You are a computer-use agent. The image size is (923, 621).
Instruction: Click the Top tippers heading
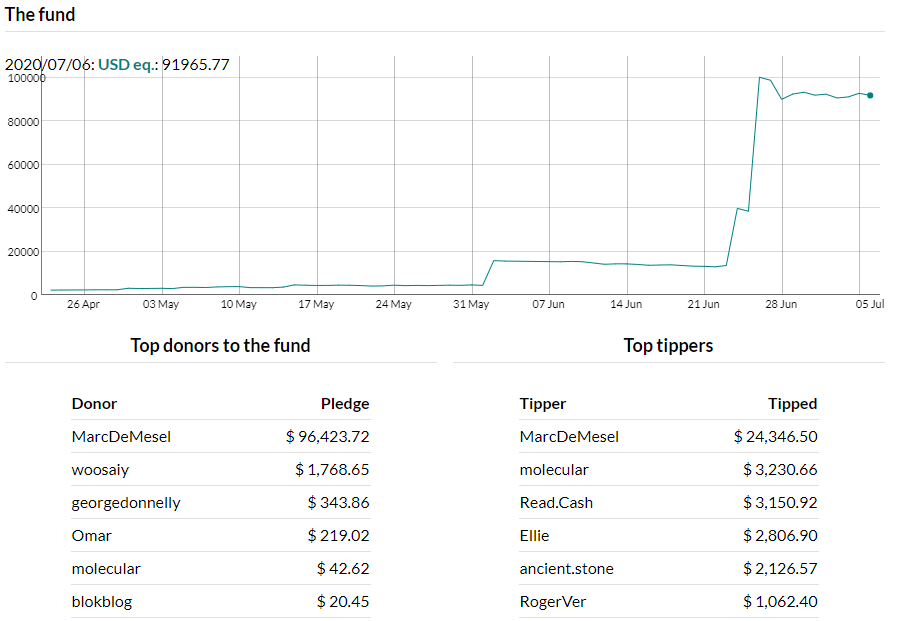tap(668, 346)
